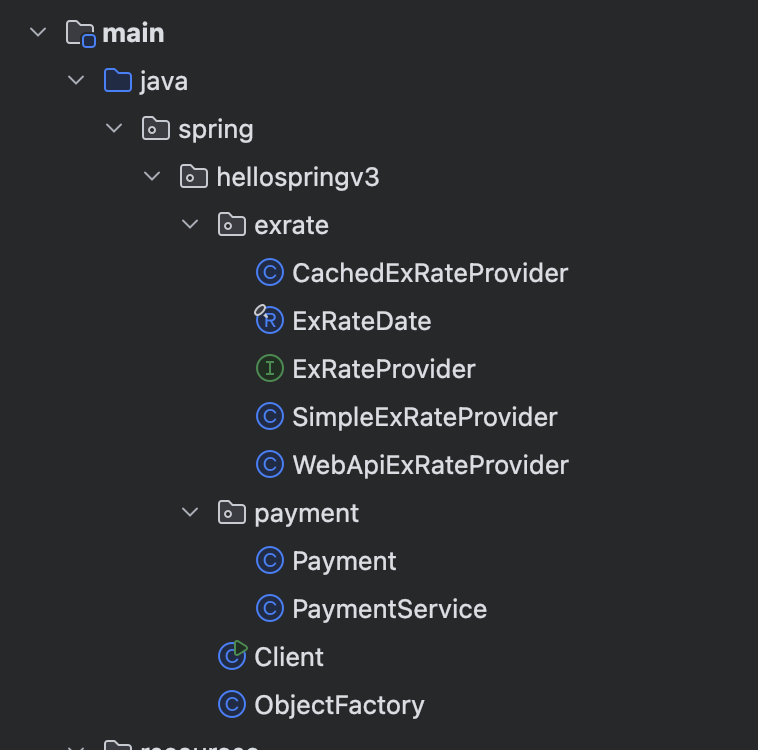Click the class icon beside ObjectFactory
This screenshot has width=758, height=750.
232,705
